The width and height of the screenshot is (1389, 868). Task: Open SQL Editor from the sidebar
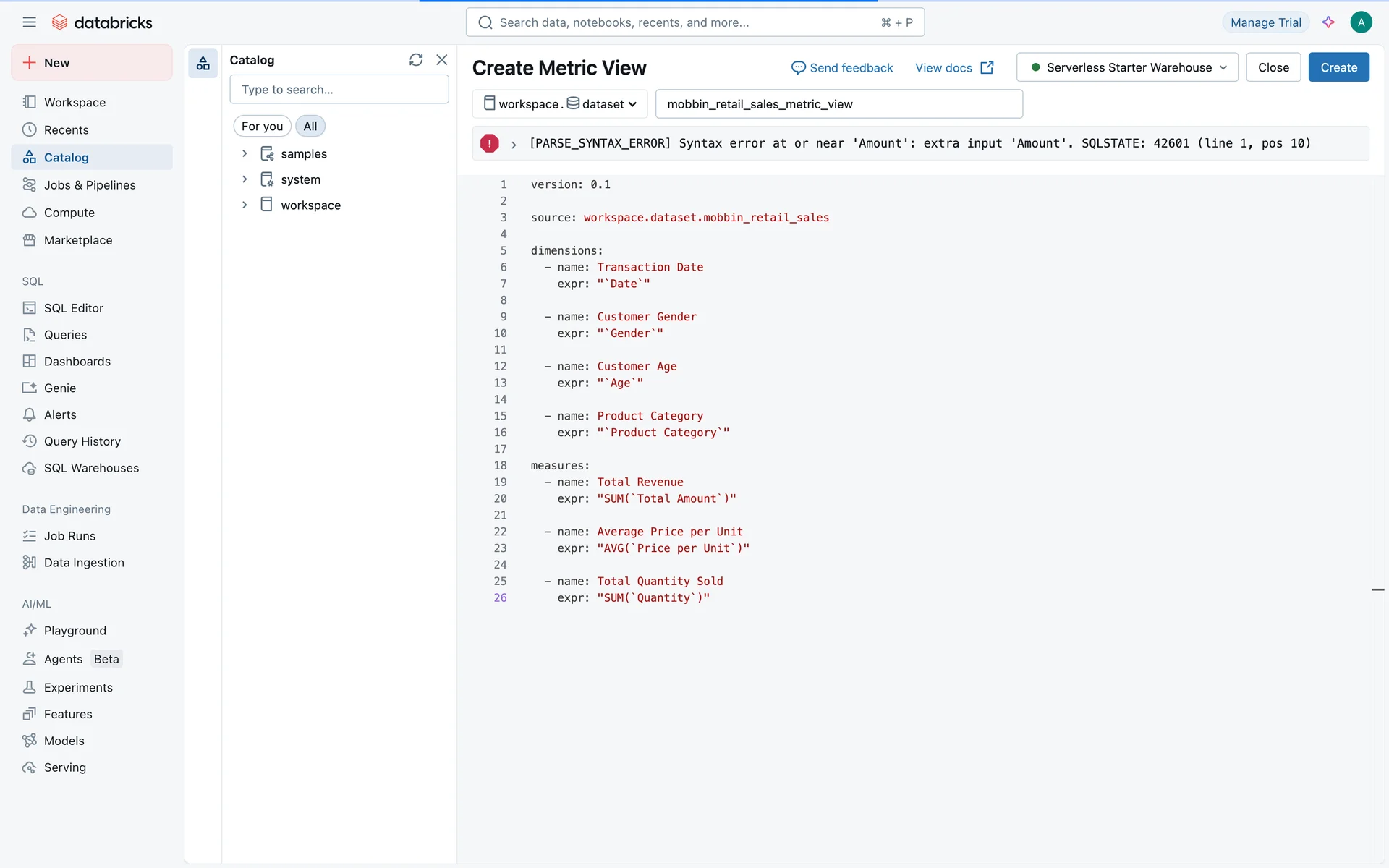point(73,308)
